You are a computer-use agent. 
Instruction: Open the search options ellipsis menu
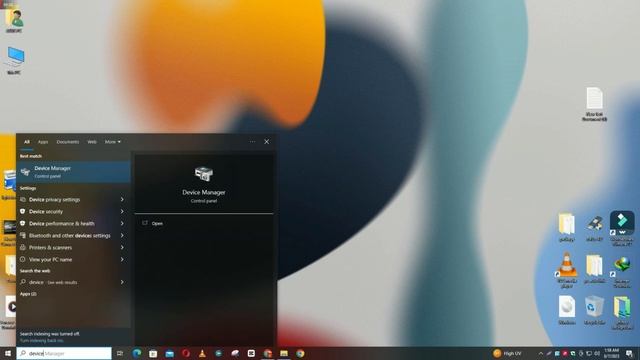pos(252,142)
